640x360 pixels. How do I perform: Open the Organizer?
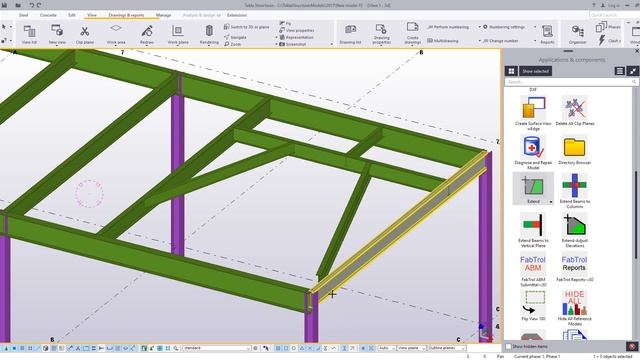coord(578,34)
